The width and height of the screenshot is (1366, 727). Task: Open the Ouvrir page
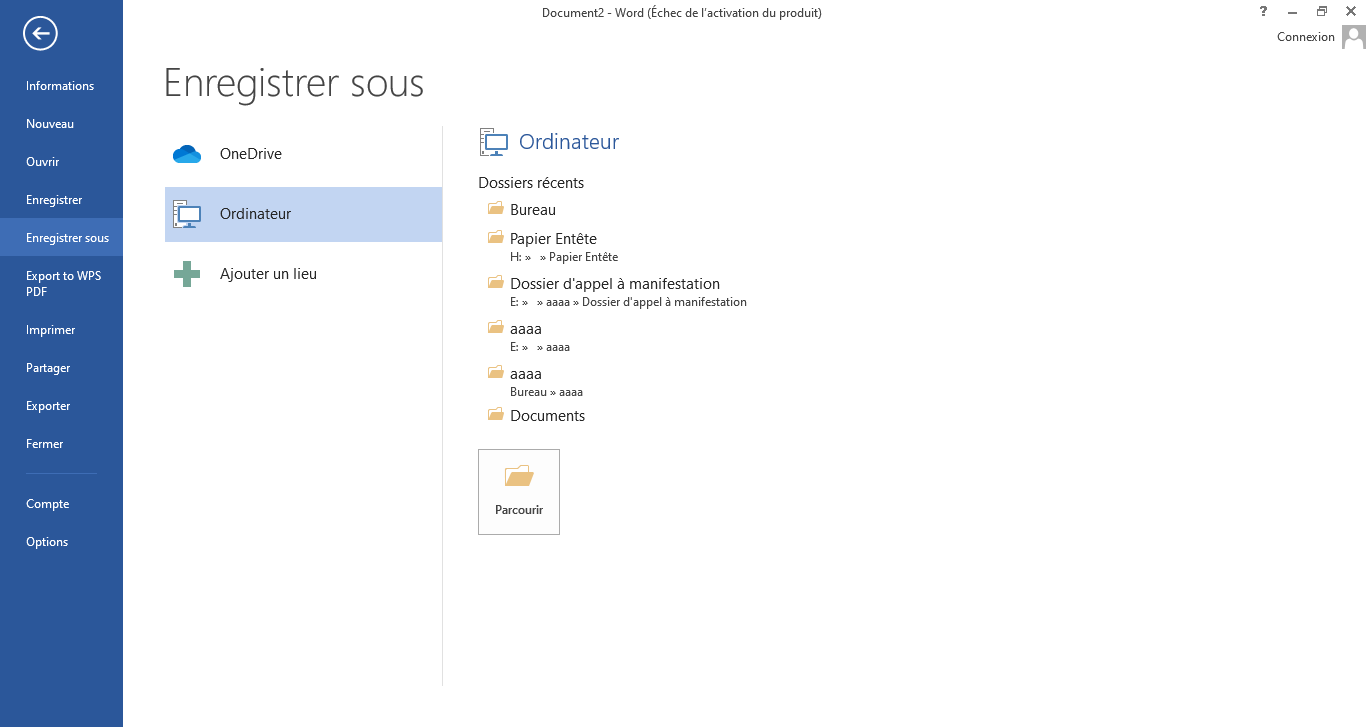(x=61, y=162)
